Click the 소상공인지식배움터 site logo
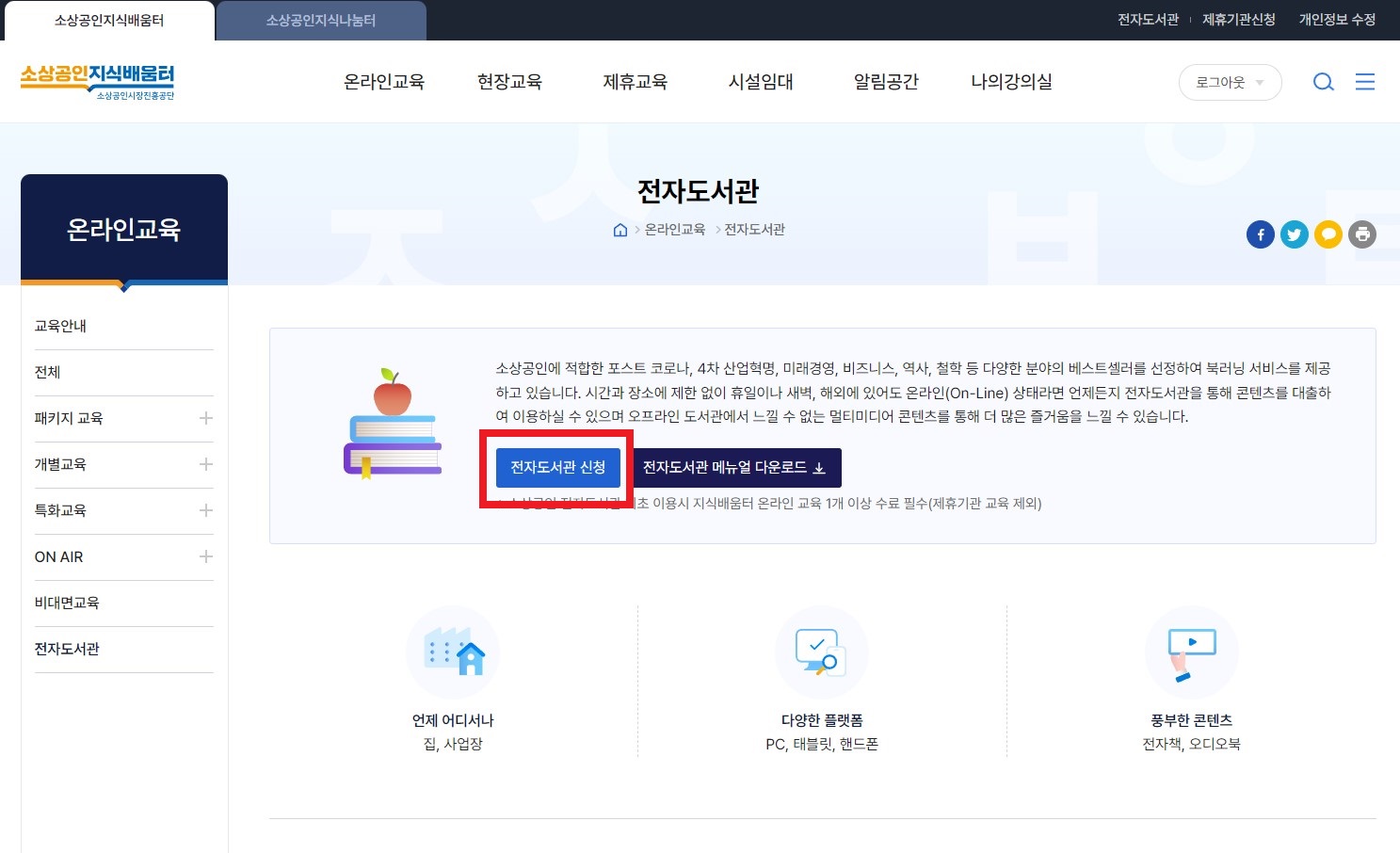1400x853 pixels. pyautogui.click(x=98, y=82)
